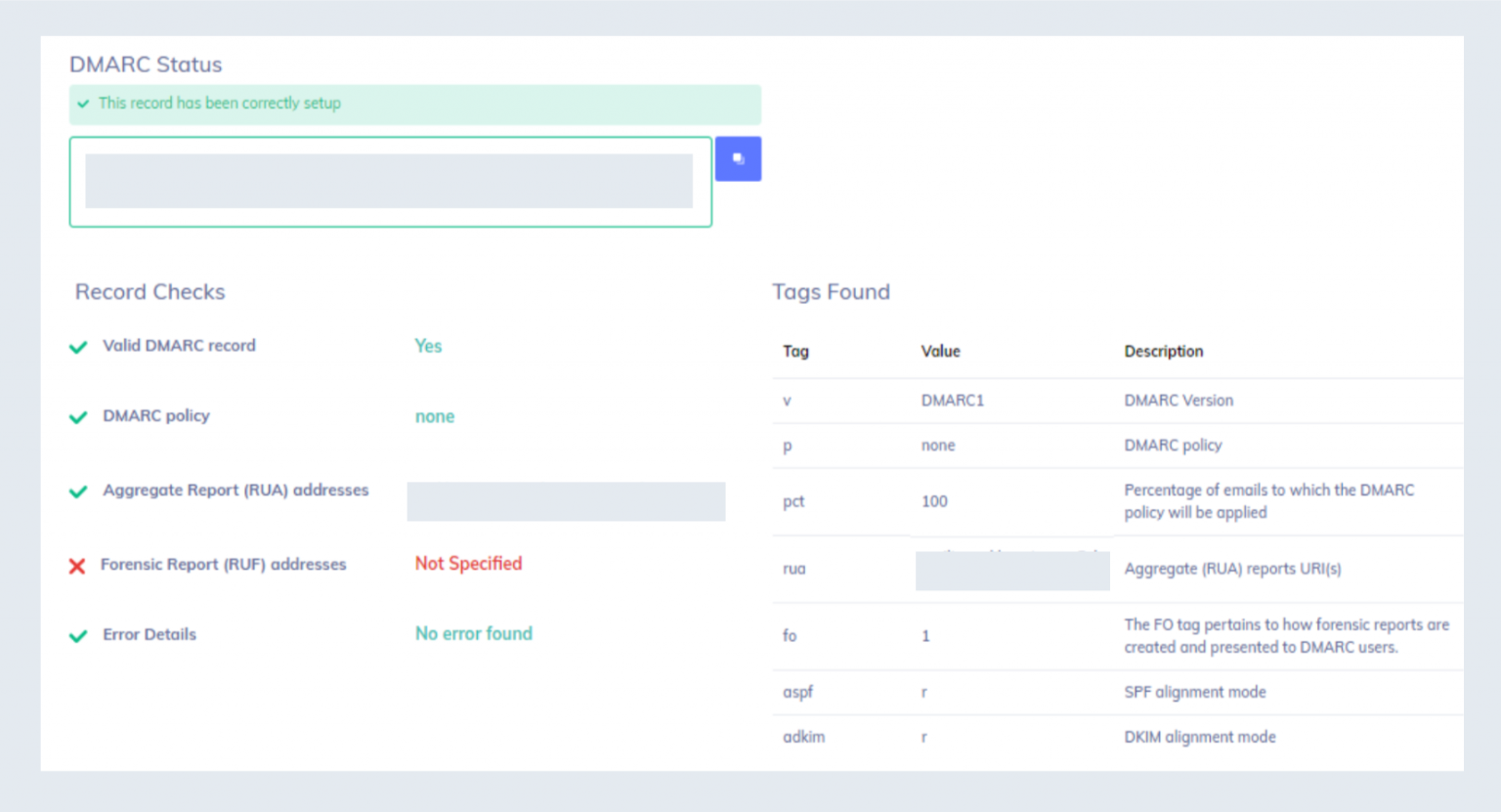Click the green checkmark beside Valid DMARC record
This screenshot has height=812, width=1501.
[x=78, y=348]
